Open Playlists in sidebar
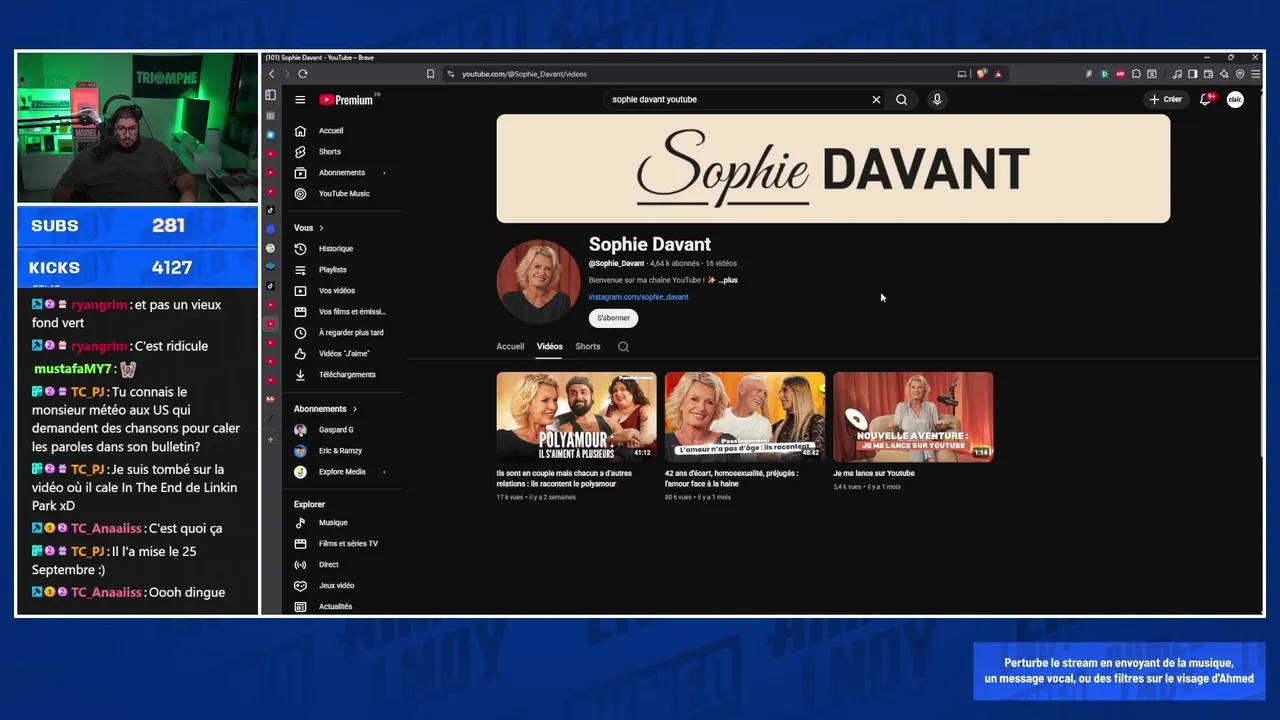The image size is (1280, 720). 343,270
